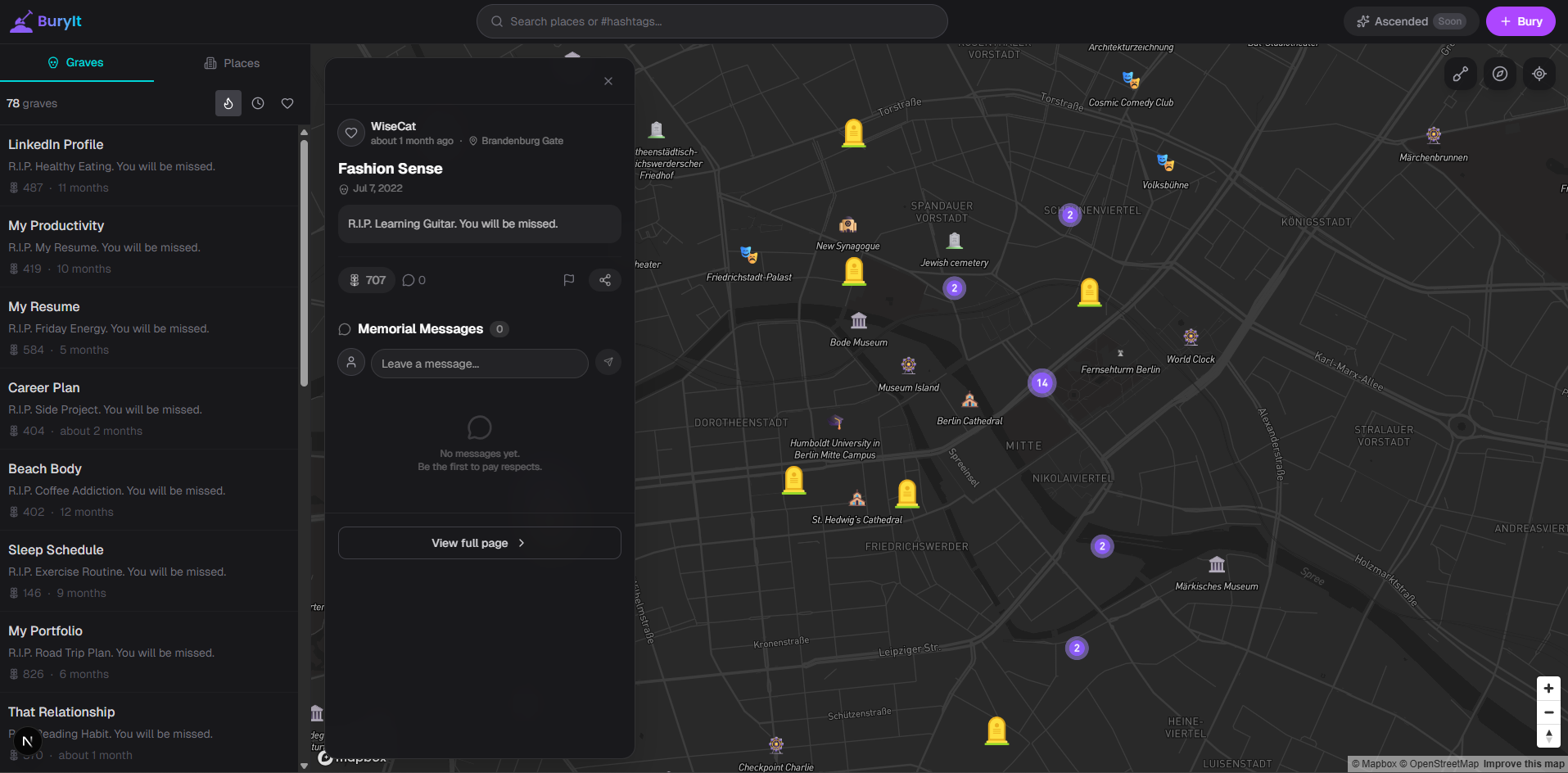This screenshot has width=1568, height=773.
Task: Zoom out on the map
Action: click(1548, 712)
